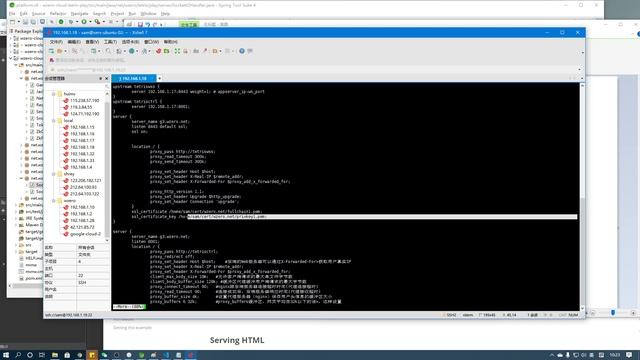Open the third (View) menu in Xshell

click(x=92, y=42)
